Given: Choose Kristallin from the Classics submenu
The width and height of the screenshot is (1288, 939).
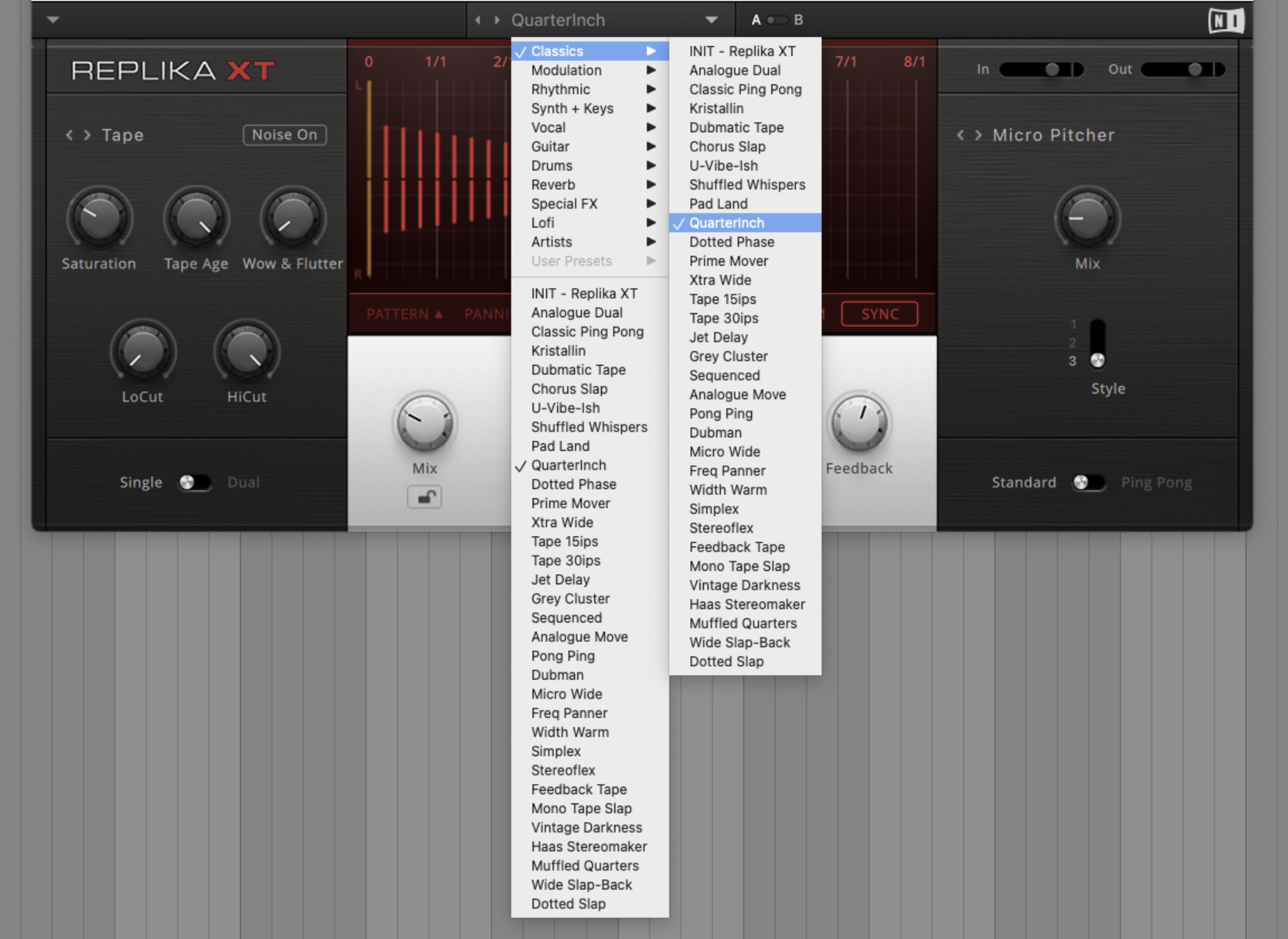Looking at the screenshot, I should click(x=716, y=108).
